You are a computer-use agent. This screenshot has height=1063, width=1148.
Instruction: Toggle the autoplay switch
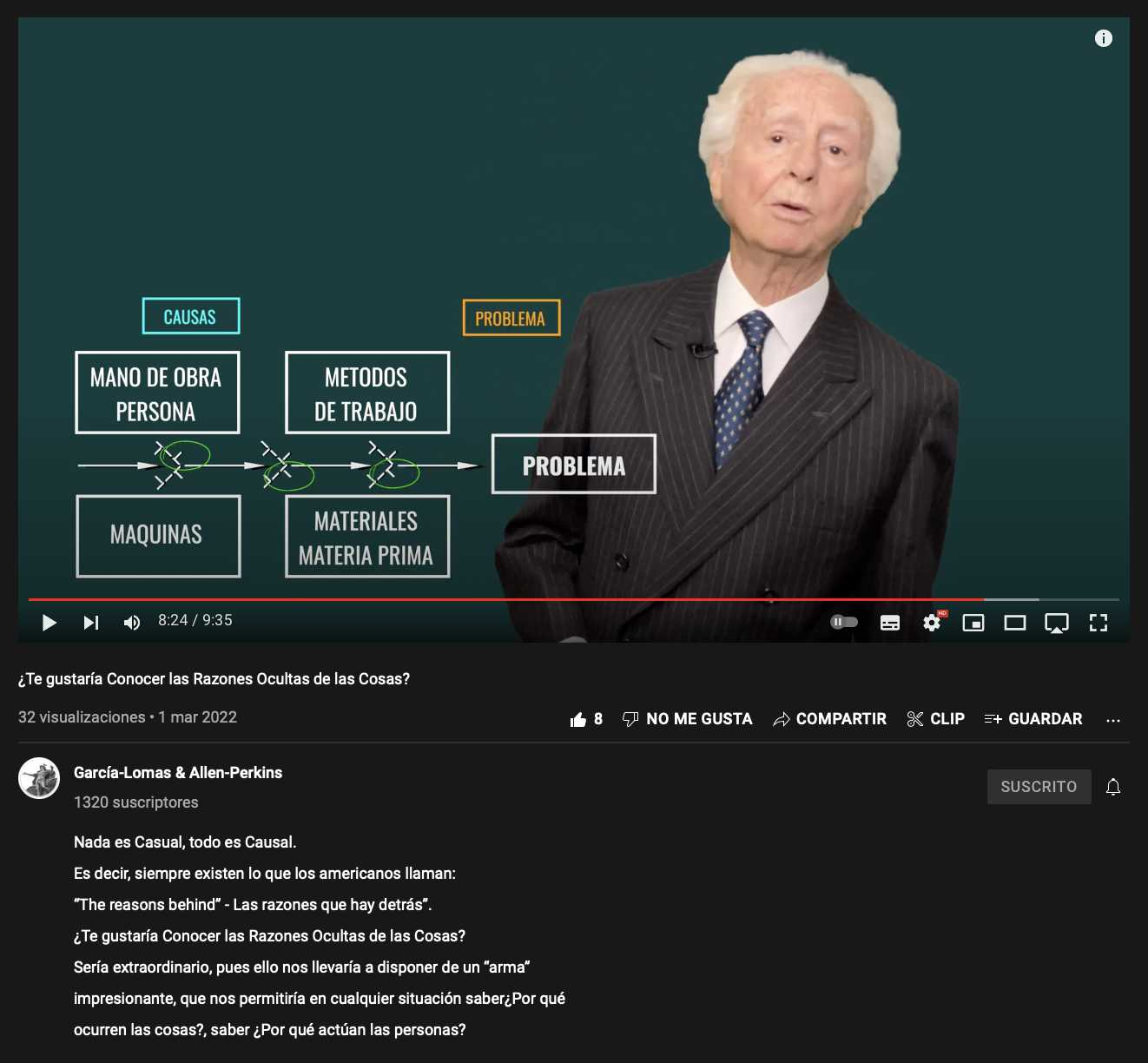(844, 622)
